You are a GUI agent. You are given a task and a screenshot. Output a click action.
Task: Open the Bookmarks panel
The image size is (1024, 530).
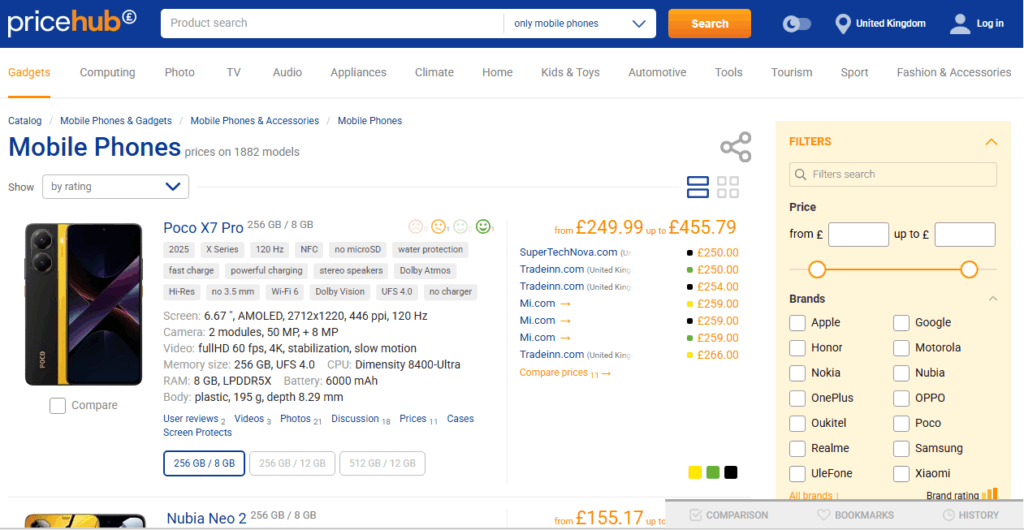(x=856, y=515)
